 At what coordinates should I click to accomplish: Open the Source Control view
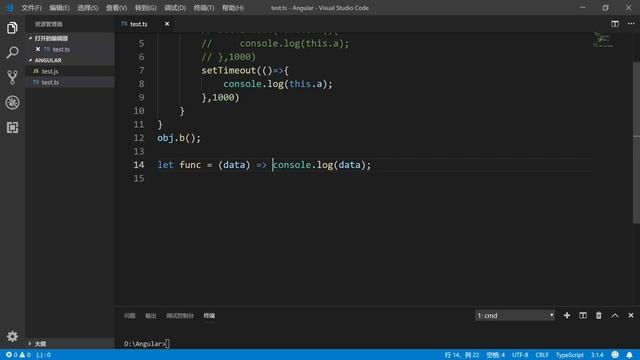[x=12, y=77]
